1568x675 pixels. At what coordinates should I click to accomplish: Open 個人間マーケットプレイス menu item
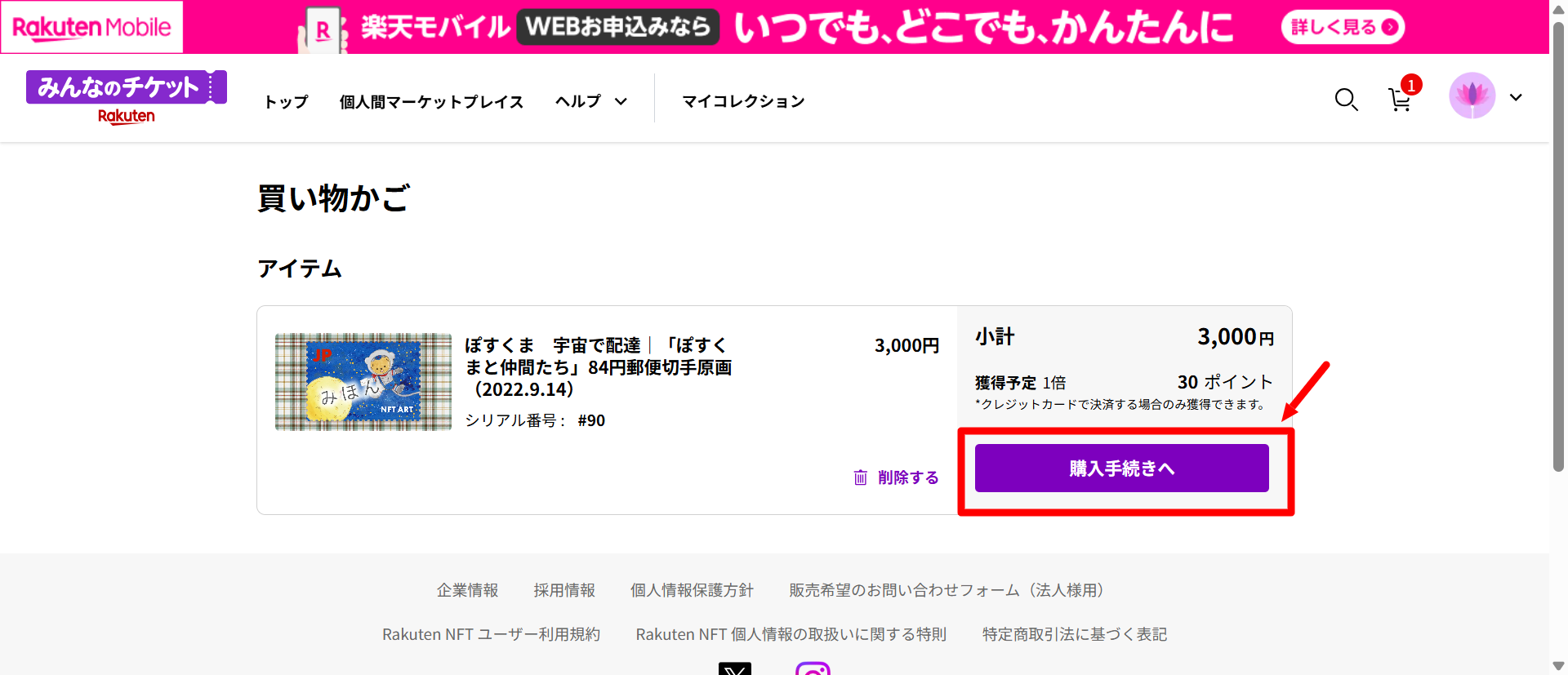pyautogui.click(x=431, y=101)
